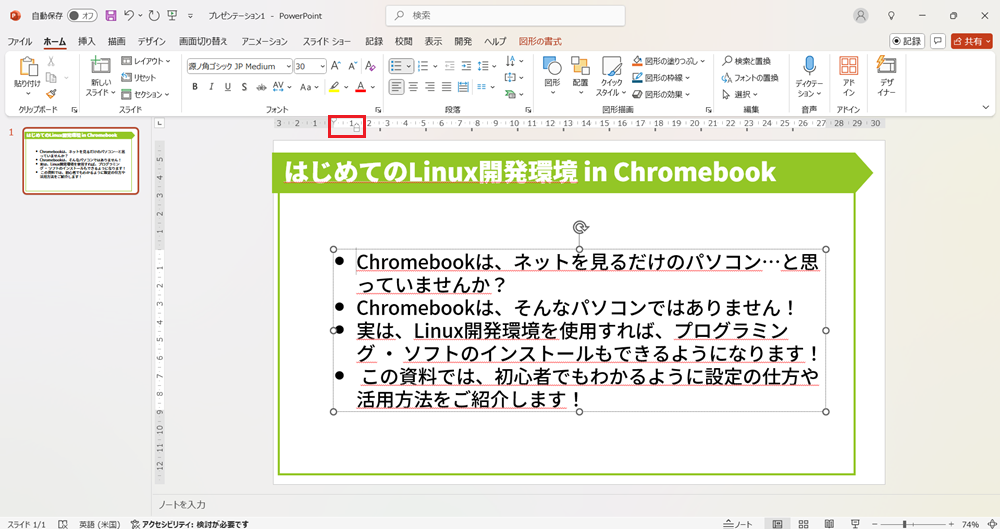Align text right
The image size is (1000, 529).
[x=430, y=87]
